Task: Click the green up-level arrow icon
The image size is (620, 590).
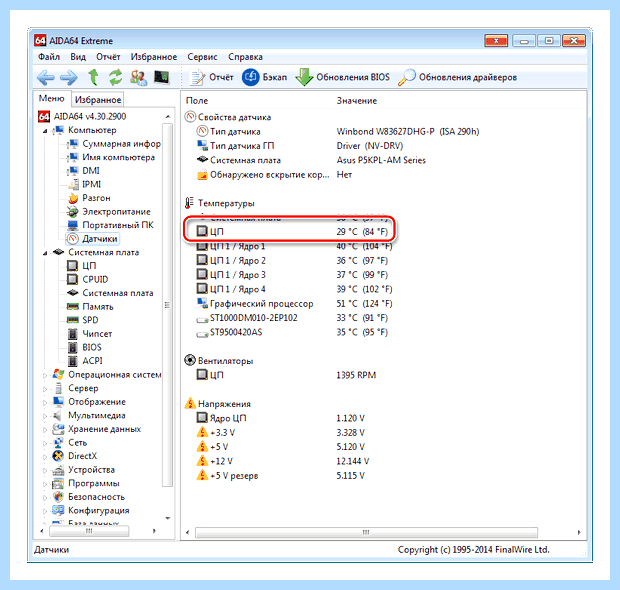Action: tap(93, 77)
